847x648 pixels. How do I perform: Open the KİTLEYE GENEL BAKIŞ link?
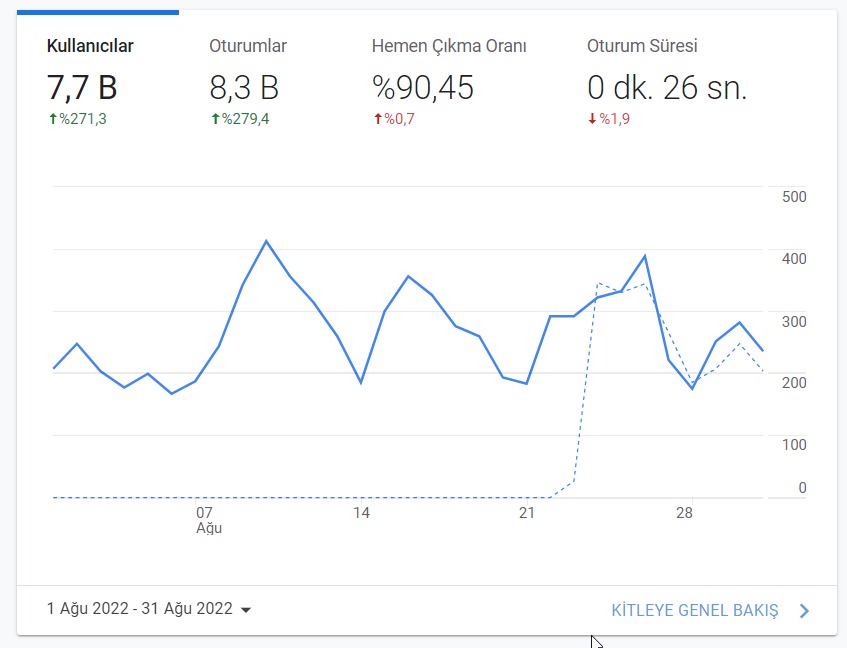[x=695, y=610]
